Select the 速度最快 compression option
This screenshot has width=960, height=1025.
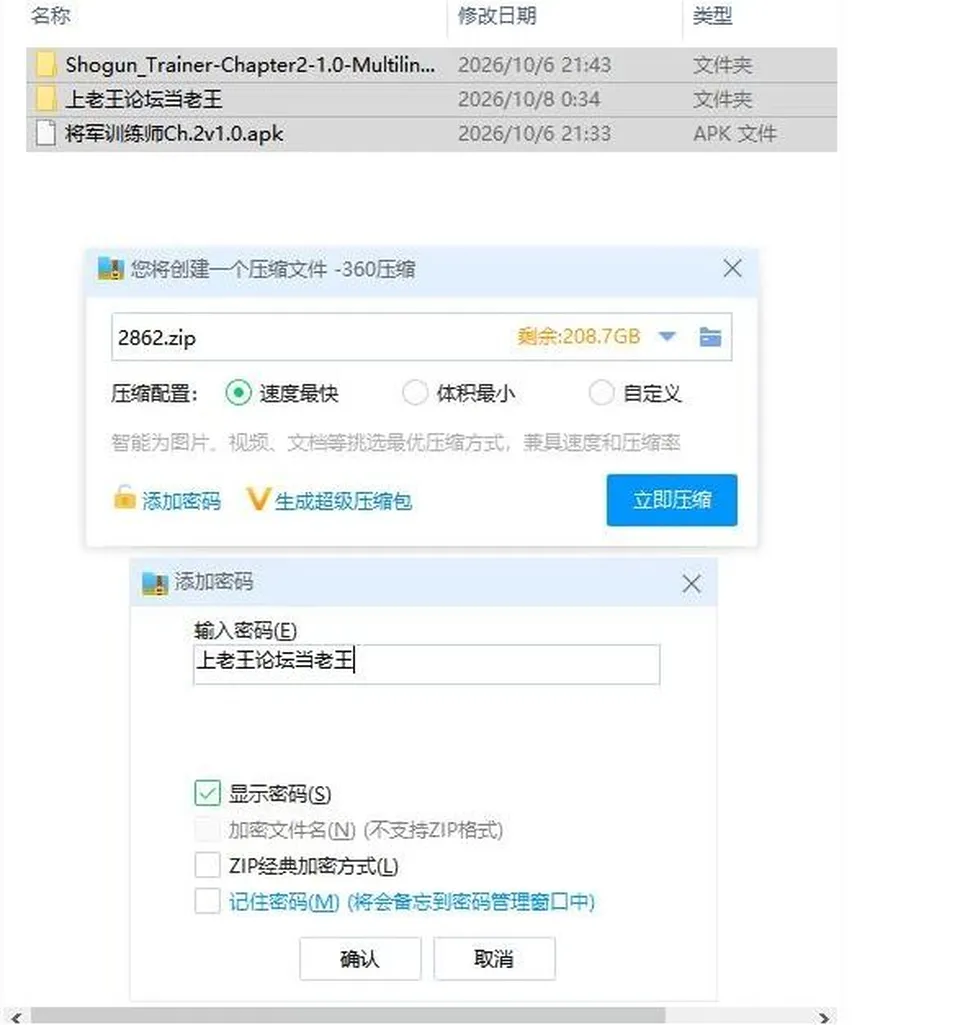pos(239,393)
